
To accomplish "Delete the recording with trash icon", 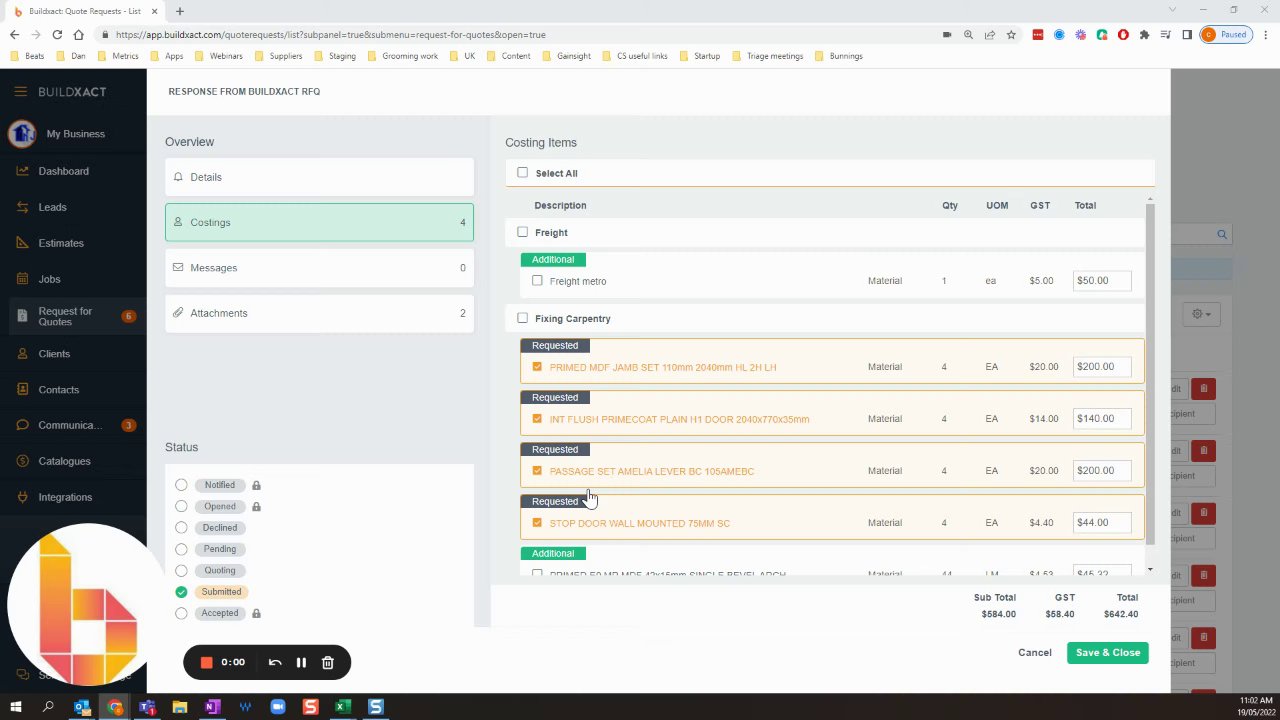I will (327, 662).
